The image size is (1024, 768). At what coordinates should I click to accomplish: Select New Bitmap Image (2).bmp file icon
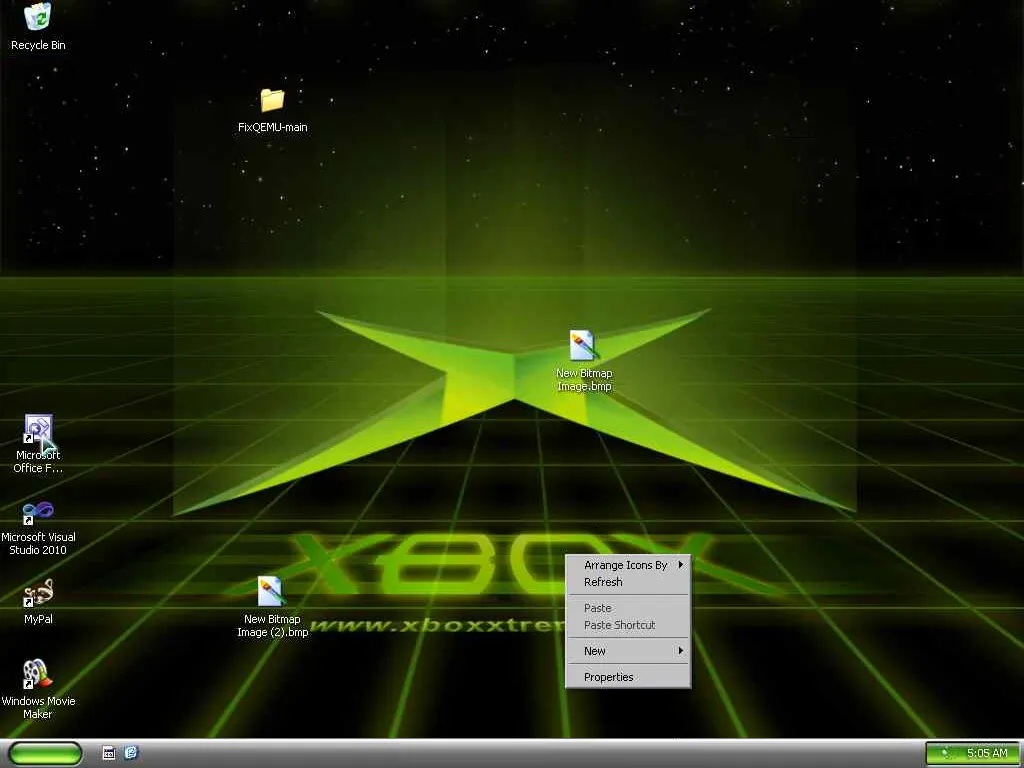pos(270,591)
